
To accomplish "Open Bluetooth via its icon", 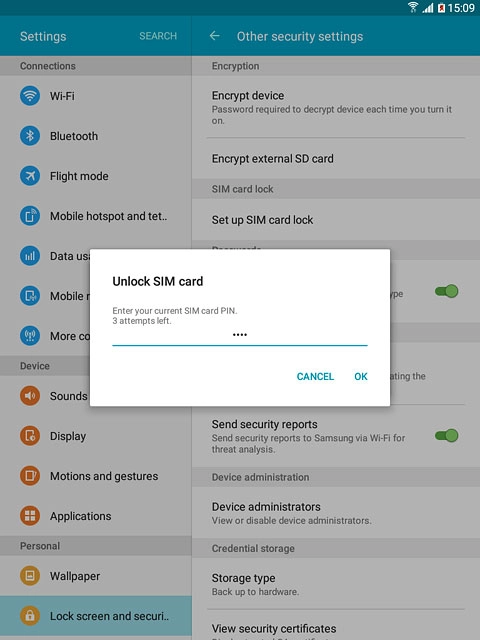I will pos(30,136).
